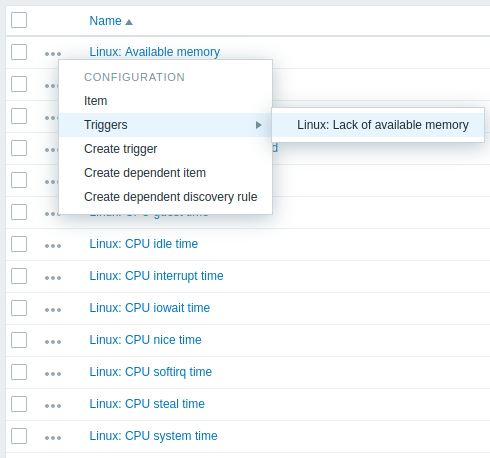Check the box for Linux: CPU system time
This screenshot has width=490, height=458.
(x=19, y=436)
